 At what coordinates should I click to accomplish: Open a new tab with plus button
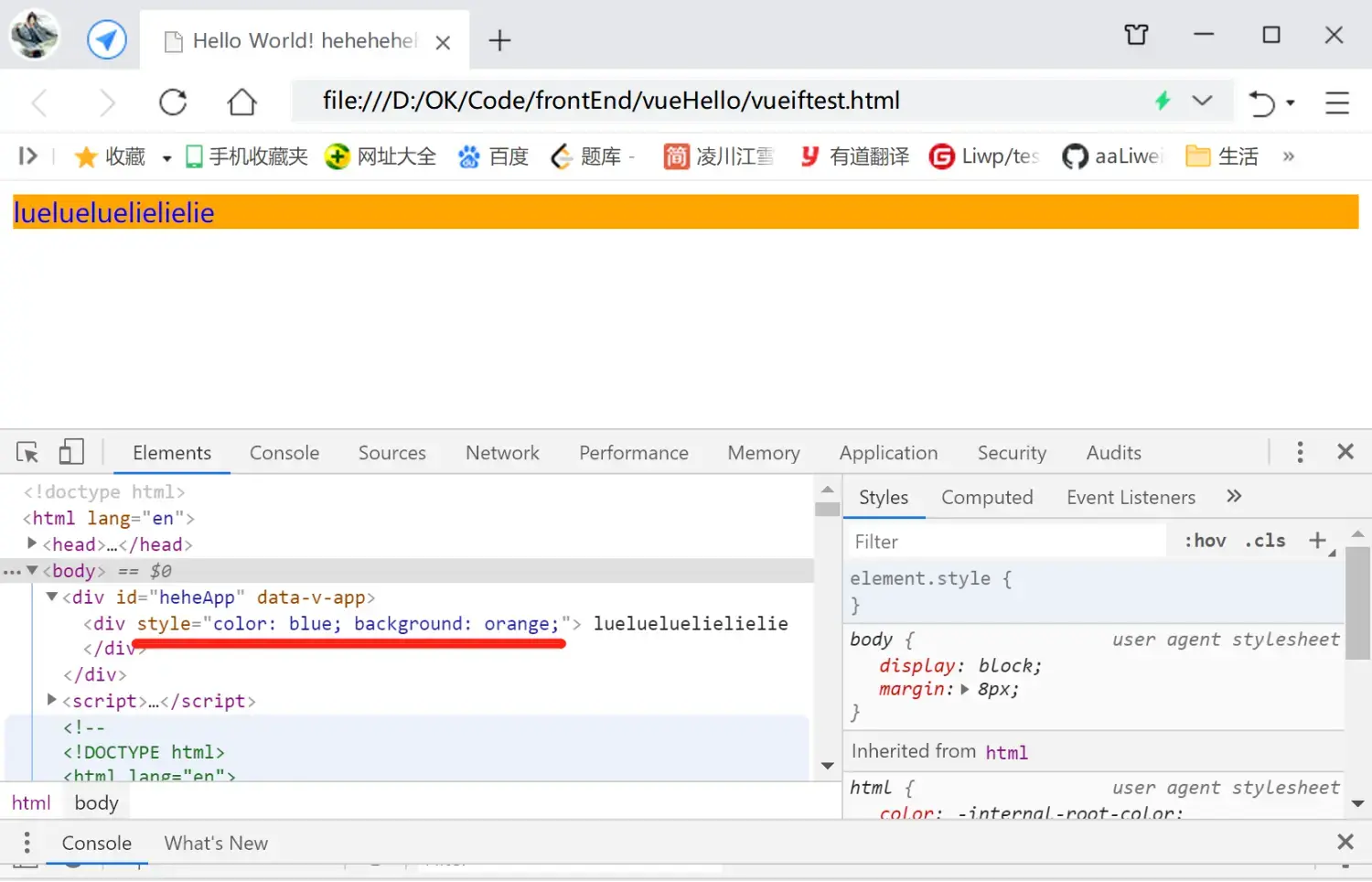tap(499, 40)
